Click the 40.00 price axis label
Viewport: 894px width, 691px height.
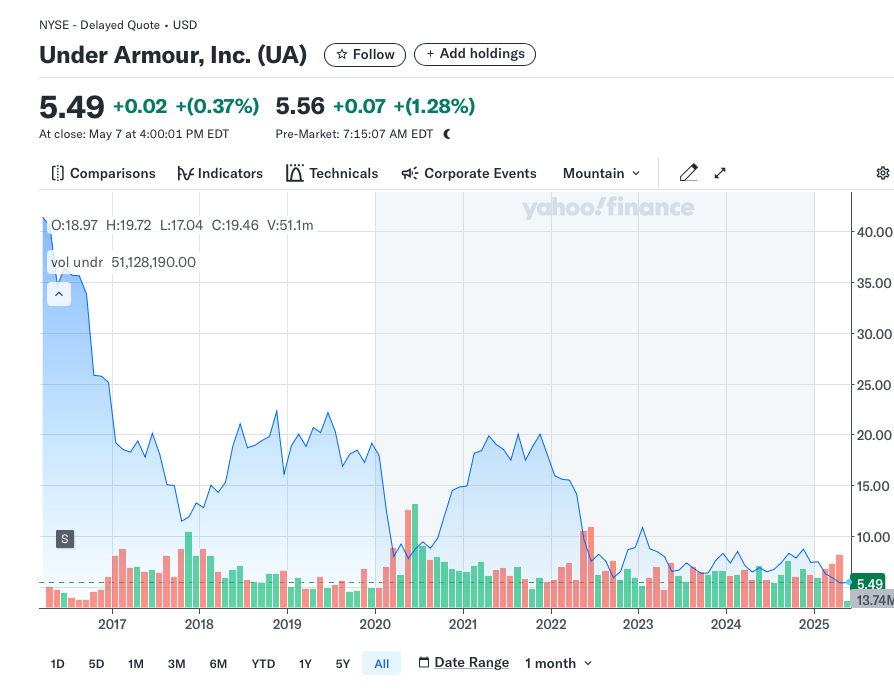tap(875, 232)
